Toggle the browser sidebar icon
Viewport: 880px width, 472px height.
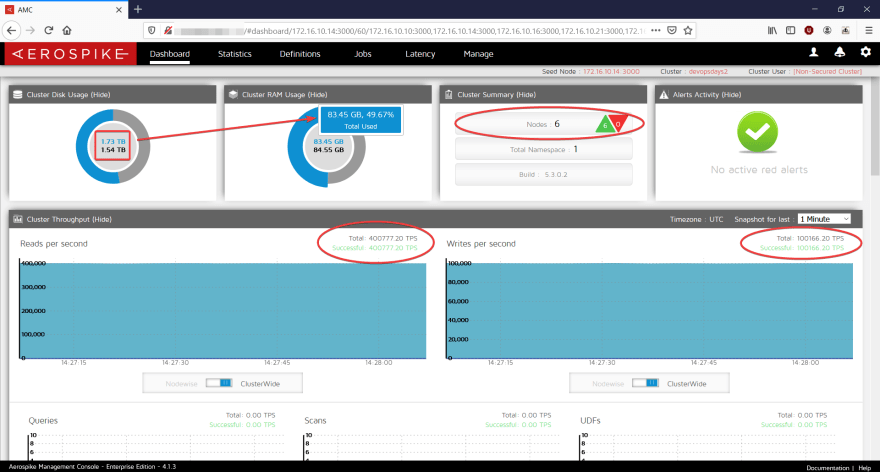tap(790, 30)
